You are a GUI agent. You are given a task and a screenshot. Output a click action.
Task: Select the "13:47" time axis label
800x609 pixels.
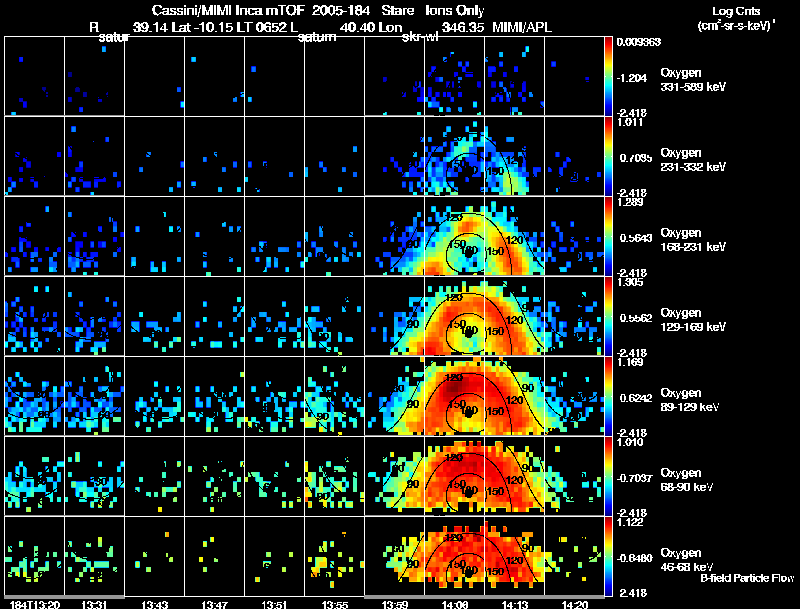point(214,604)
